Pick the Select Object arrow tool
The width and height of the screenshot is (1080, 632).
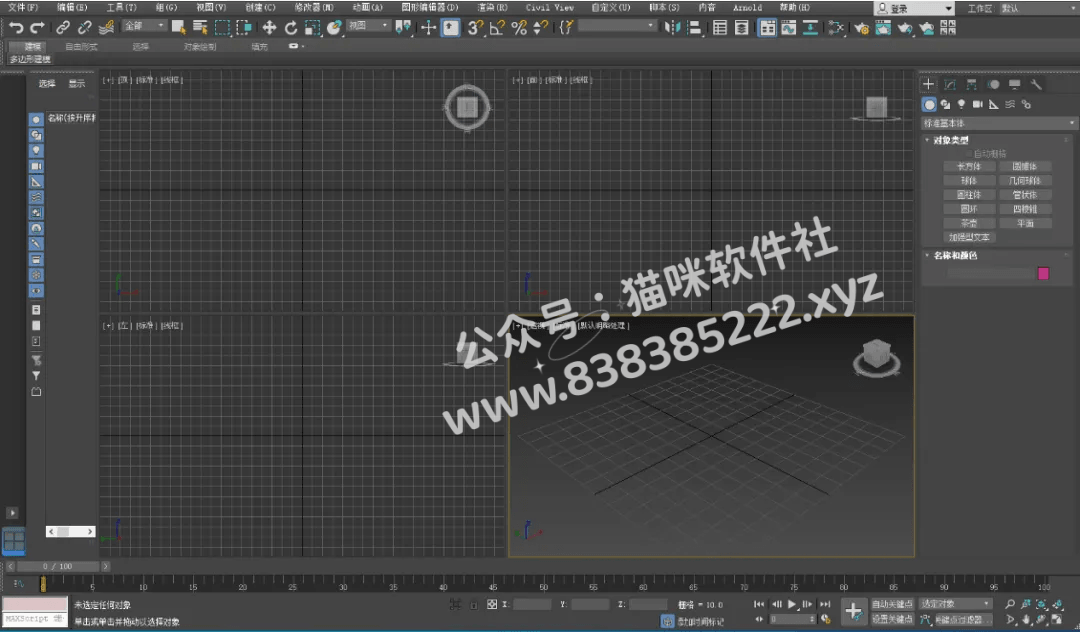tap(178, 28)
